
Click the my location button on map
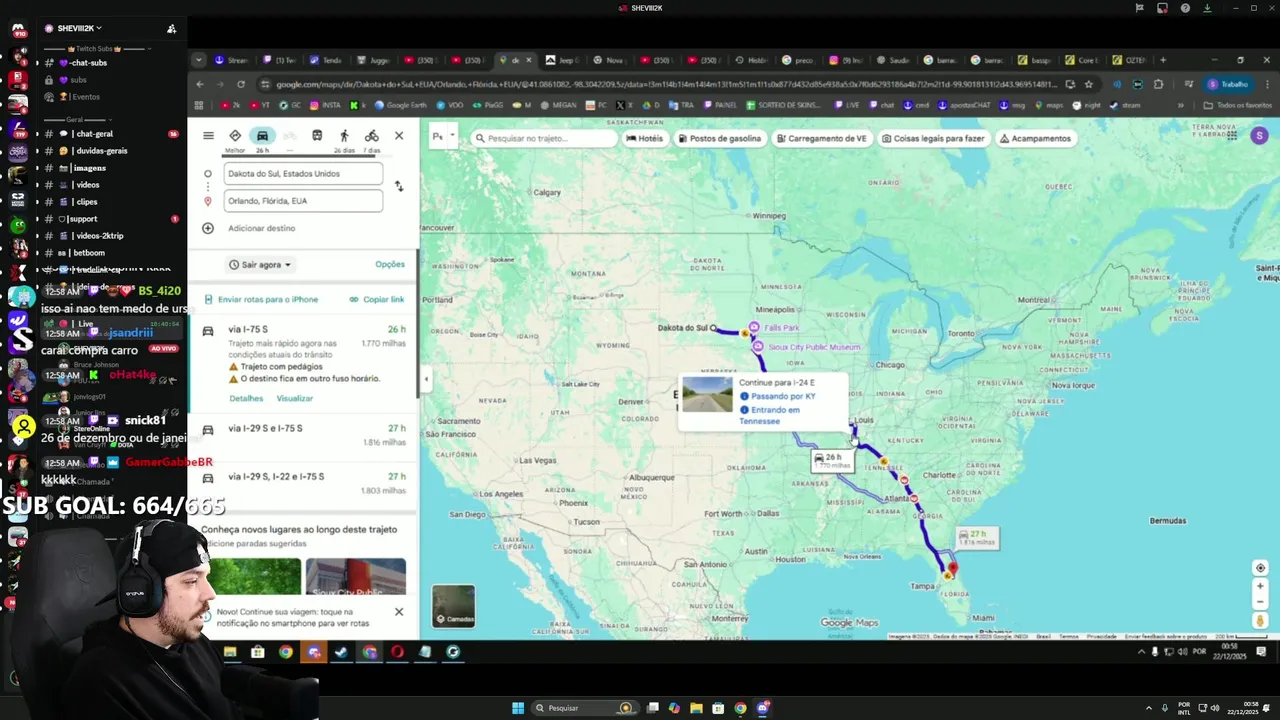(1260, 568)
